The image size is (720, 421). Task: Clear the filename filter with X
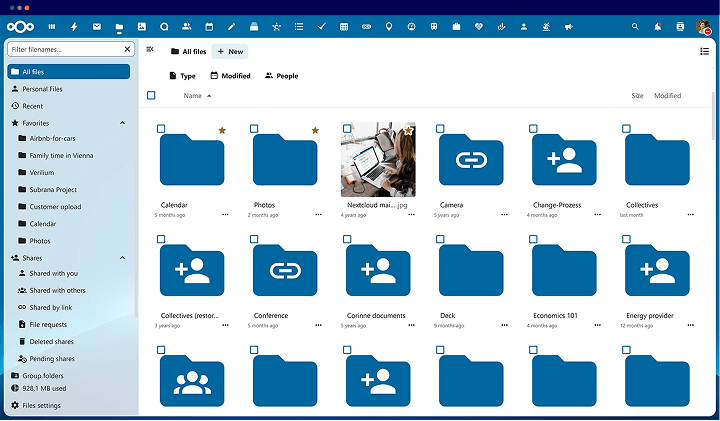click(x=127, y=49)
